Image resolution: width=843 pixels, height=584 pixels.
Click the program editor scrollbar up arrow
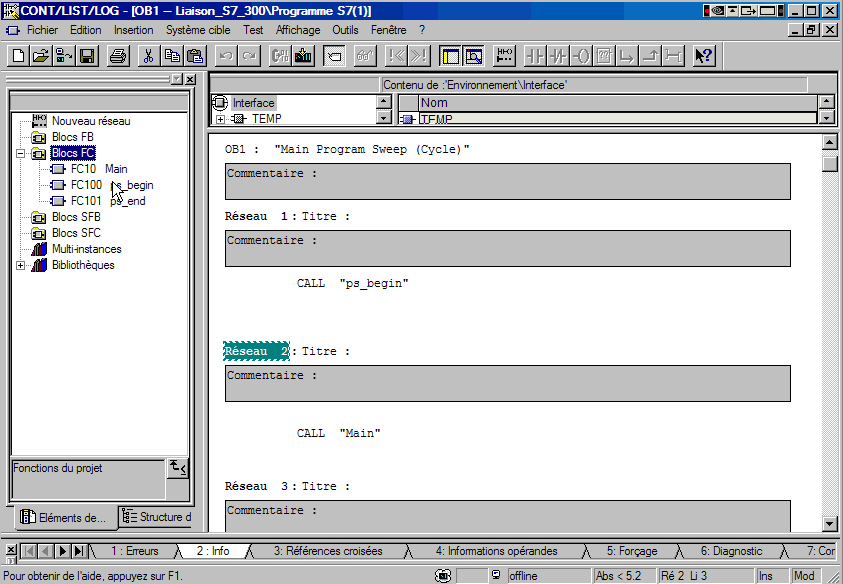[x=830, y=143]
